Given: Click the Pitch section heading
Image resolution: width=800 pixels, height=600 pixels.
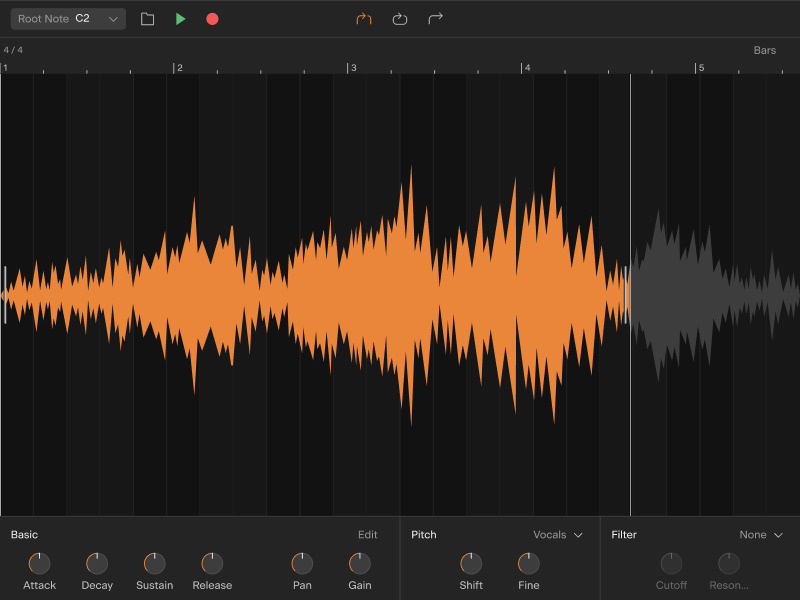Looking at the screenshot, I should pyautogui.click(x=423, y=535).
